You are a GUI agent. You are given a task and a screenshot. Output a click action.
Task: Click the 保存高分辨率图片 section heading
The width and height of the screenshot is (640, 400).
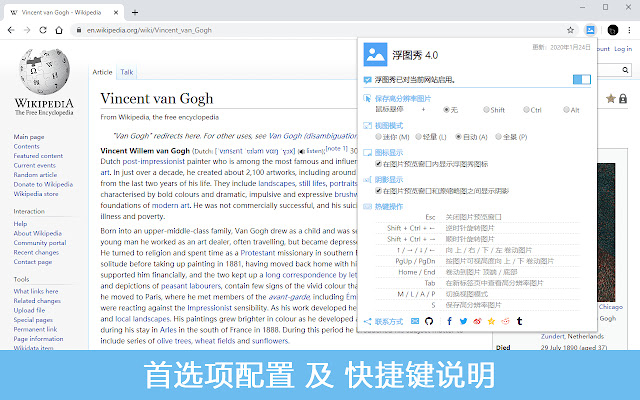pos(403,99)
